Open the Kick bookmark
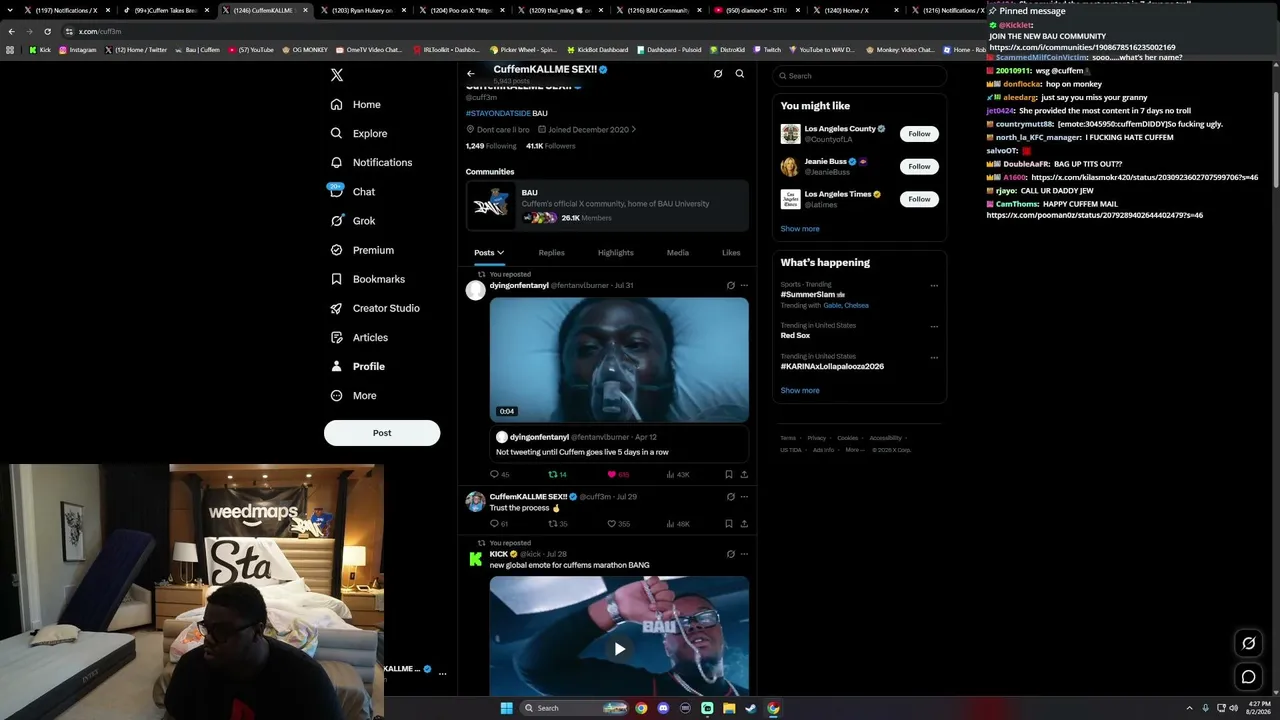1280x720 pixels. click(x=40, y=49)
